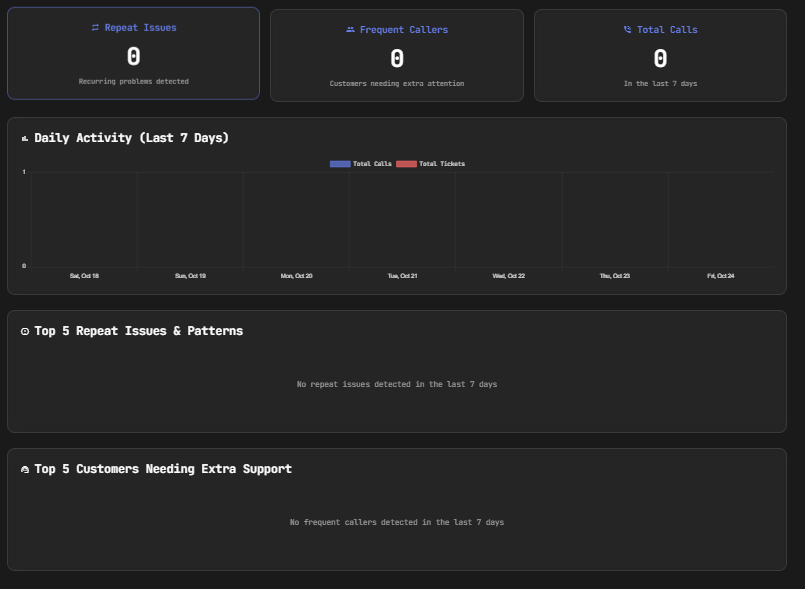805x589 pixels.
Task: Open the Total Calls card title
Action: pyautogui.click(x=667, y=30)
